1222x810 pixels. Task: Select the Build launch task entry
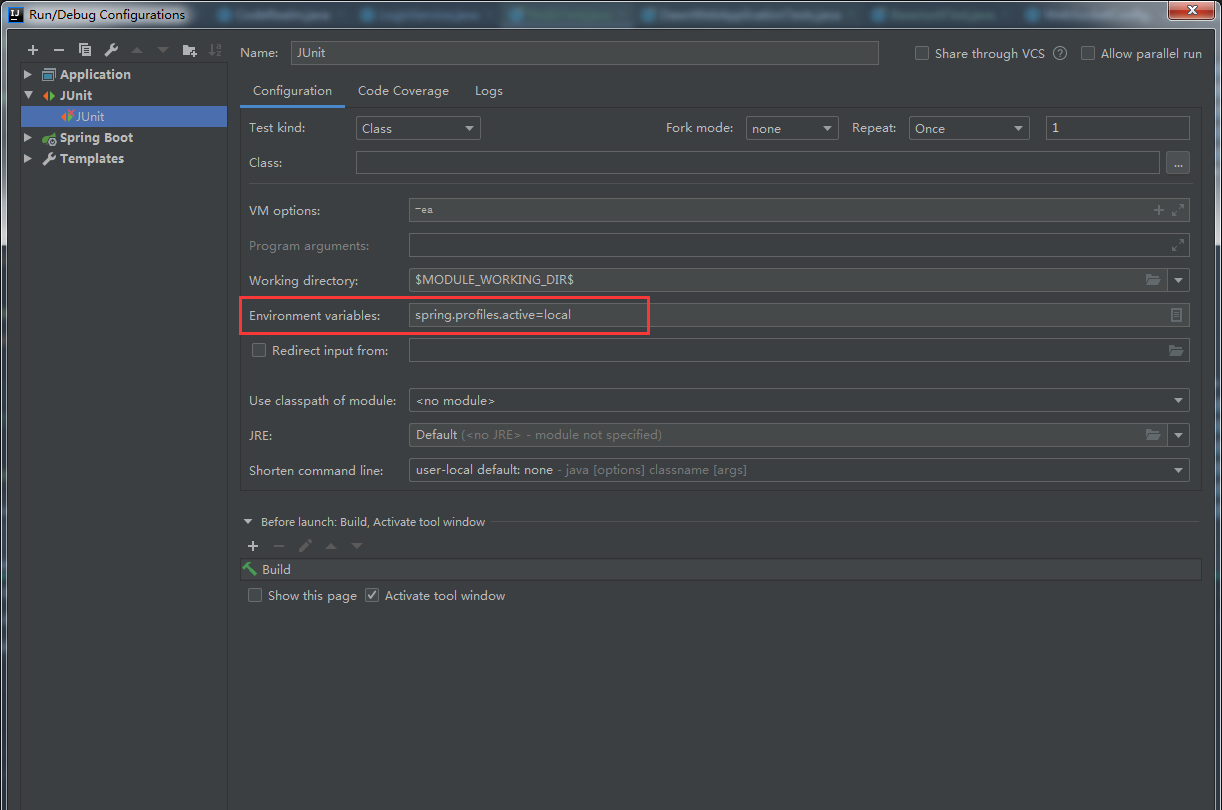tap(277, 570)
